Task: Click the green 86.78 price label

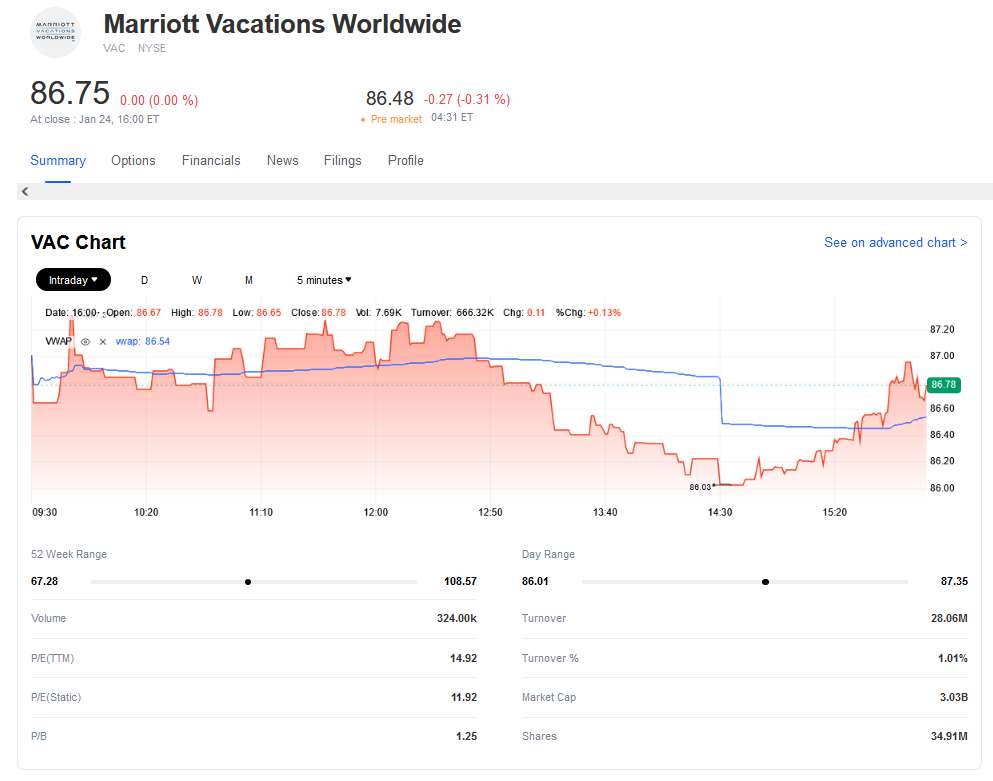Action: [942, 385]
